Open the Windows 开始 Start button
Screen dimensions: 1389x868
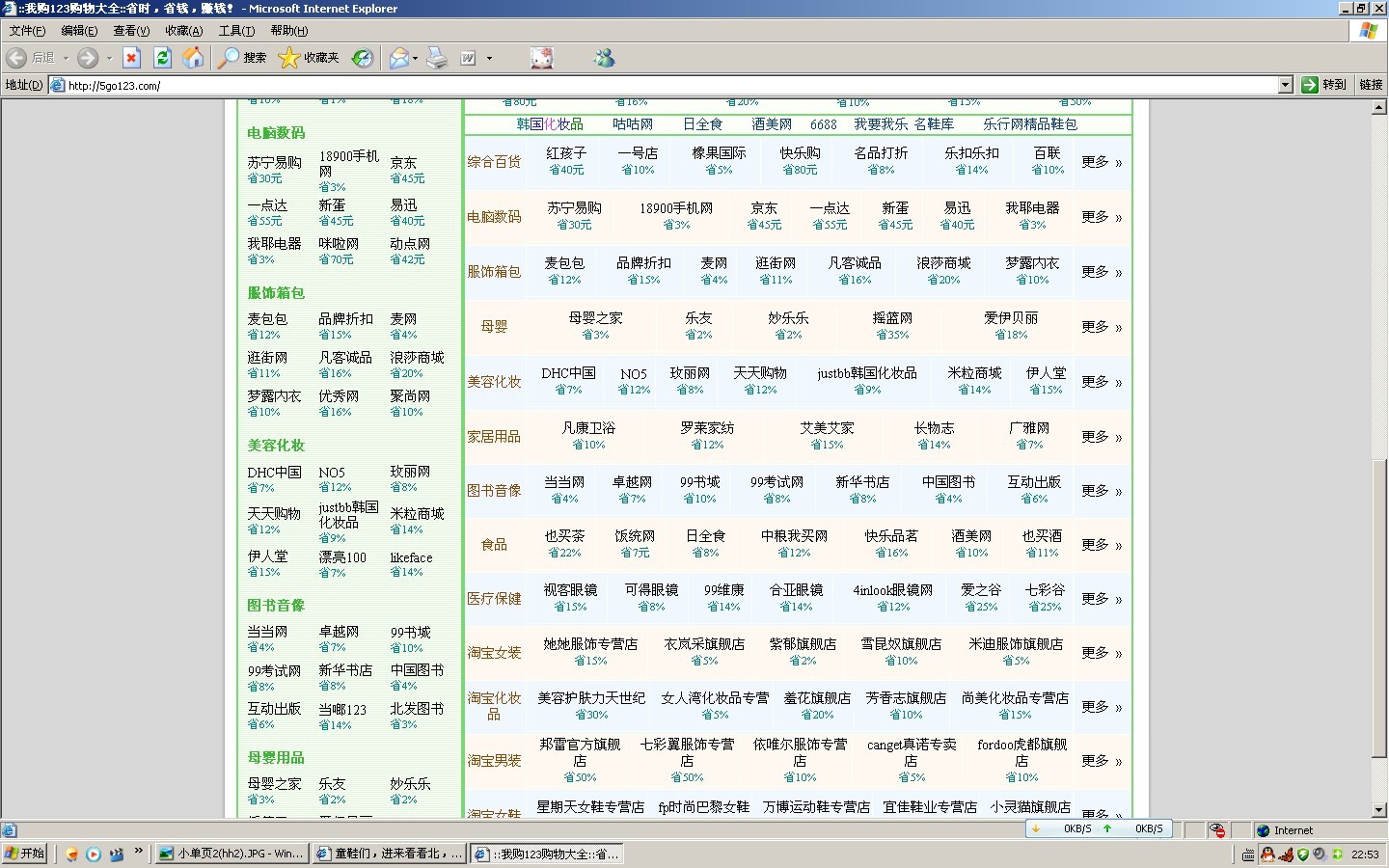[x=25, y=854]
